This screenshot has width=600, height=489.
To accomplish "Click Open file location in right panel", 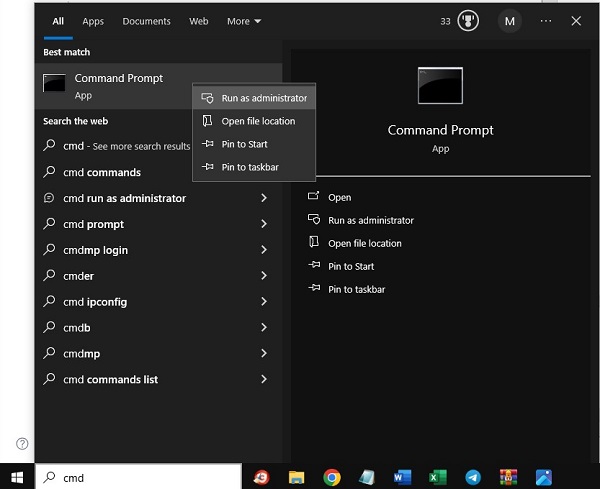I will point(364,243).
